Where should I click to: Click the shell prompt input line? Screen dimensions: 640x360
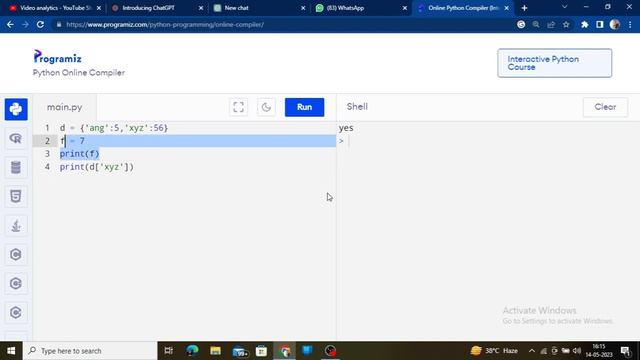coord(488,141)
